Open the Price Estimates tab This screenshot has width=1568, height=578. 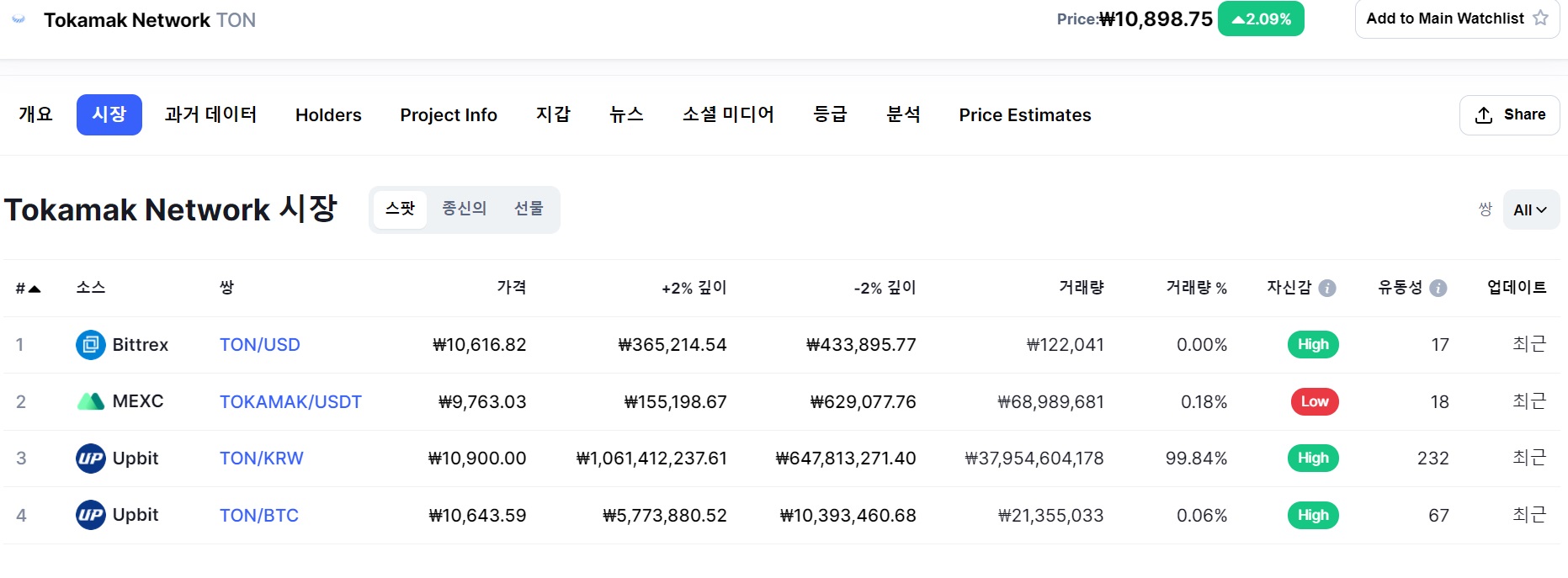[x=1025, y=115]
